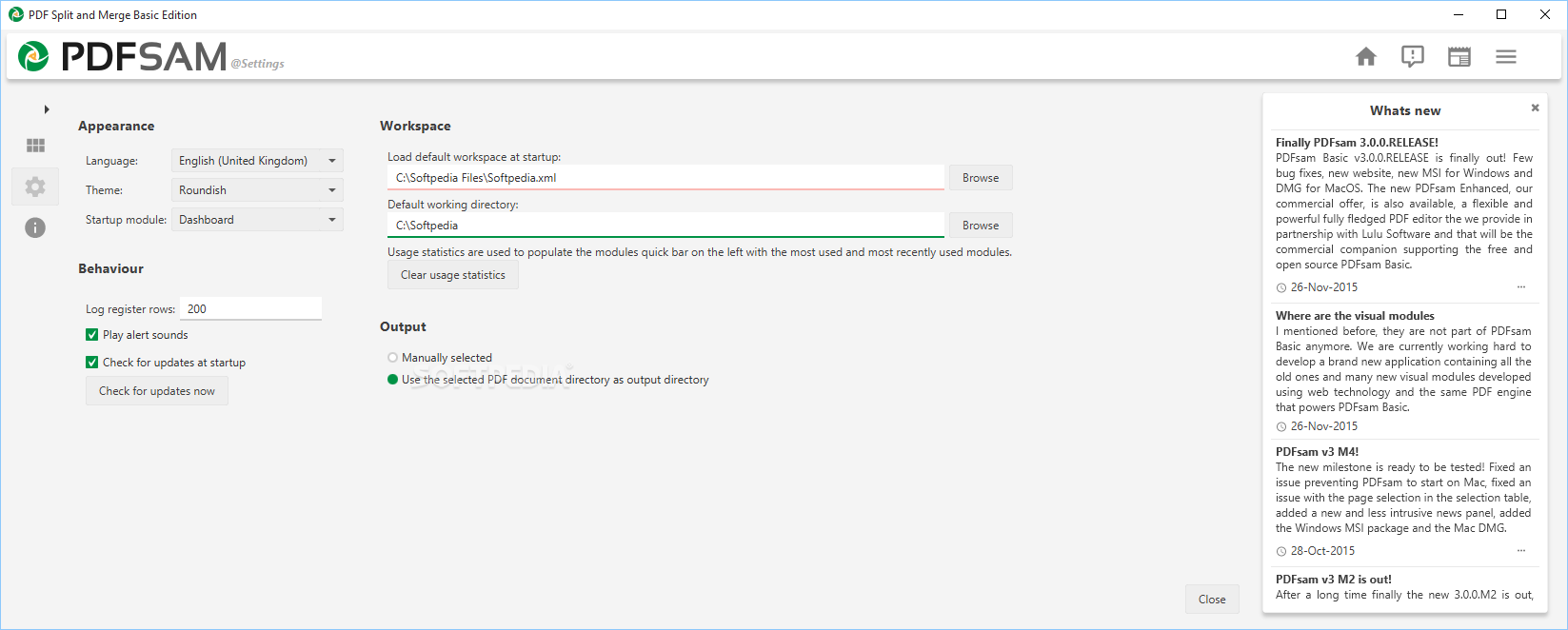This screenshot has height=630, width=1568.
Task: Open the Where are the visual modules headline
Action: tap(1355, 316)
